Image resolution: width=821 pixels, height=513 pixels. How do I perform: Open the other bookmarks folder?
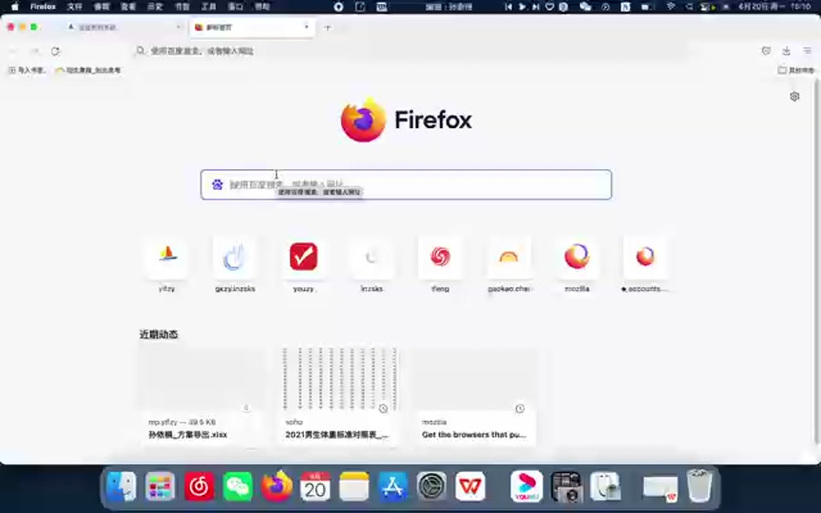point(795,70)
